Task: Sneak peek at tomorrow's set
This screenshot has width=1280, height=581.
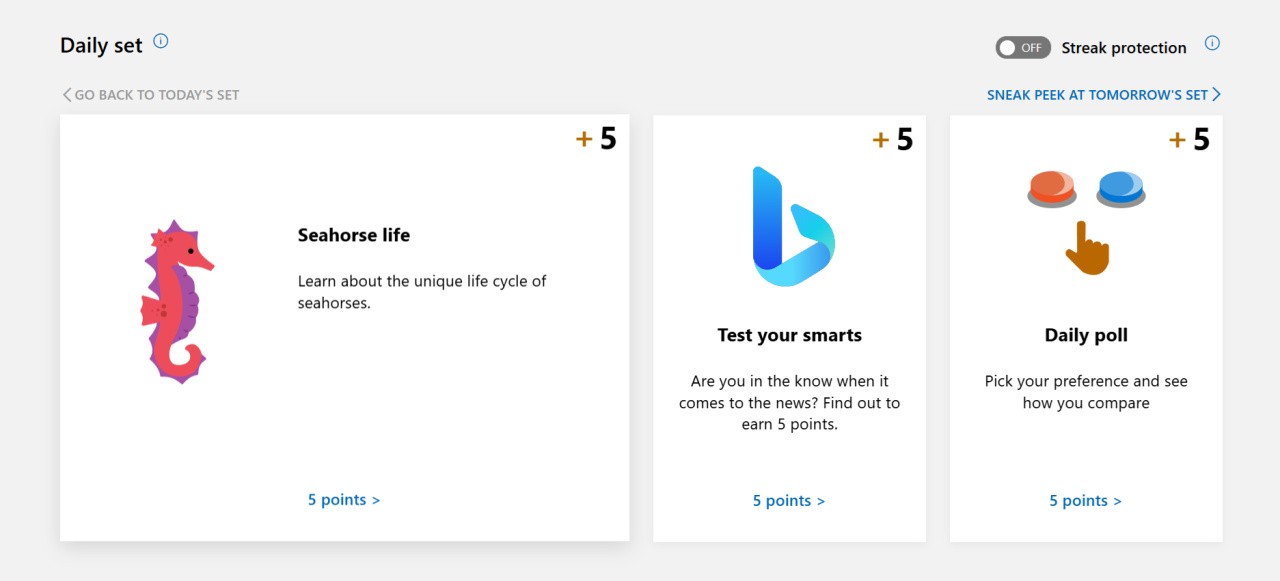Action: coord(1097,95)
